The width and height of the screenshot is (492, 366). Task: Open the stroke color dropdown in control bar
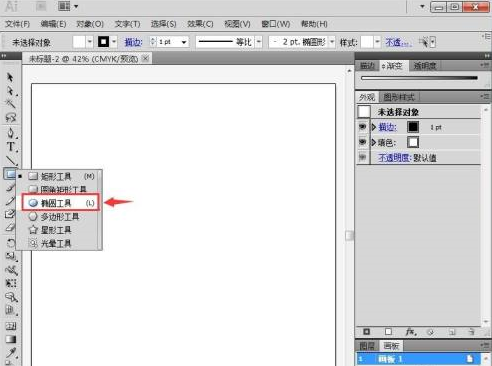click(x=114, y=42)
